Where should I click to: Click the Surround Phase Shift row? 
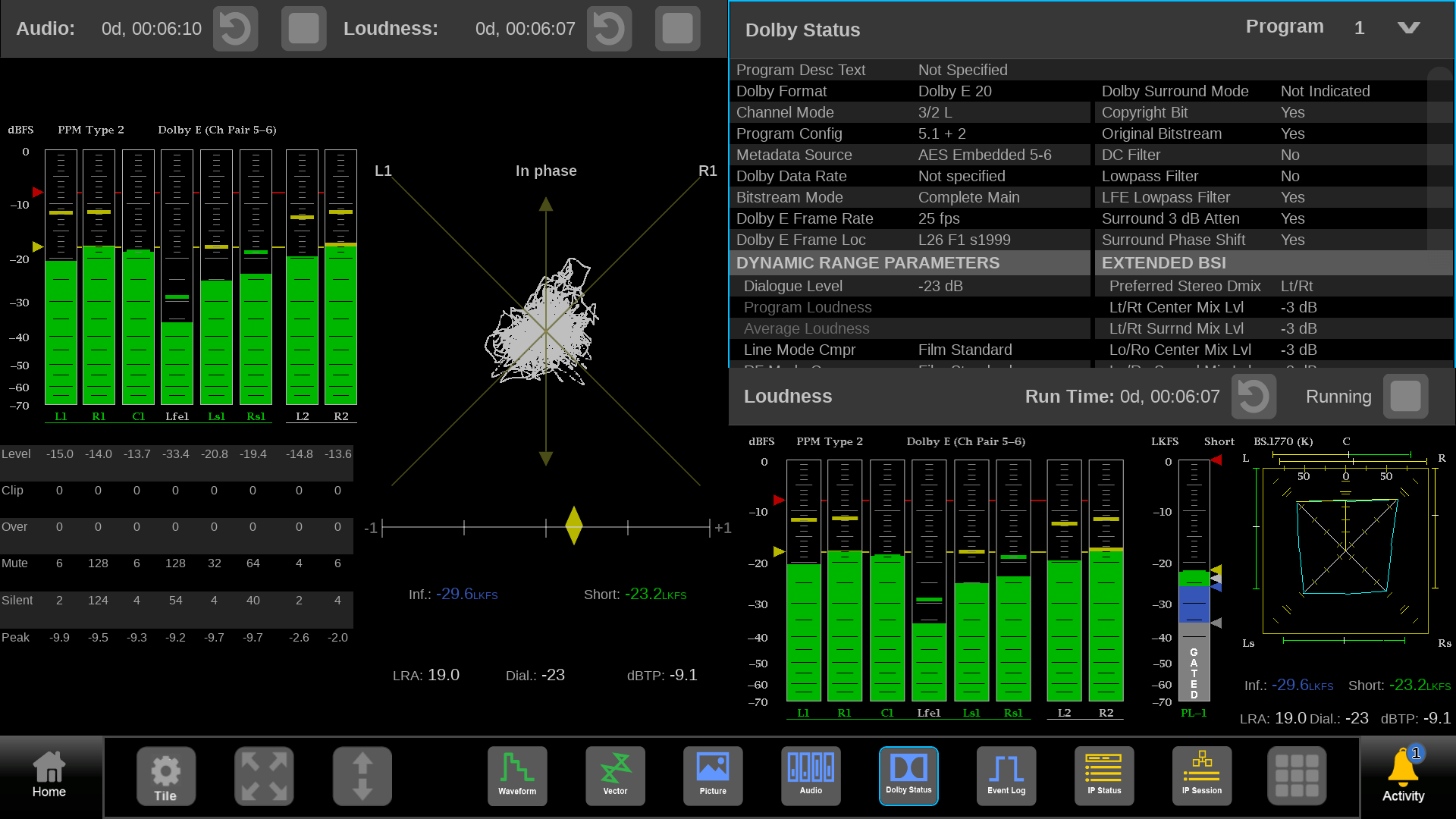coord(1274,240)
